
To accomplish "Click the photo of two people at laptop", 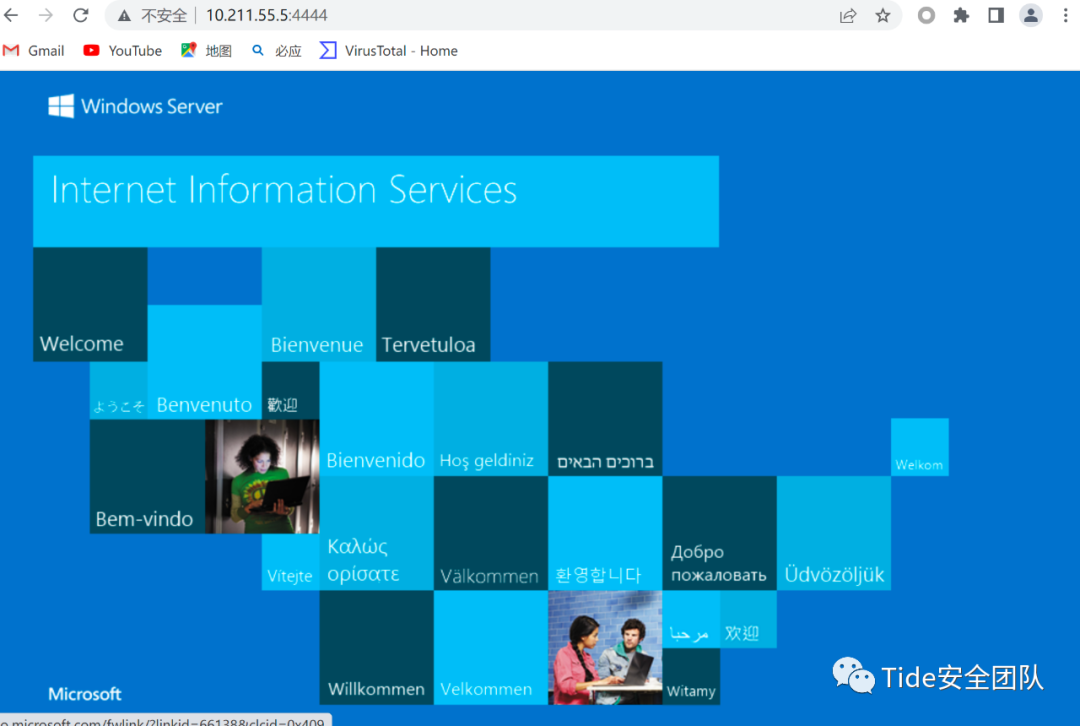I will pyautogui.click(x=605, y=647).
